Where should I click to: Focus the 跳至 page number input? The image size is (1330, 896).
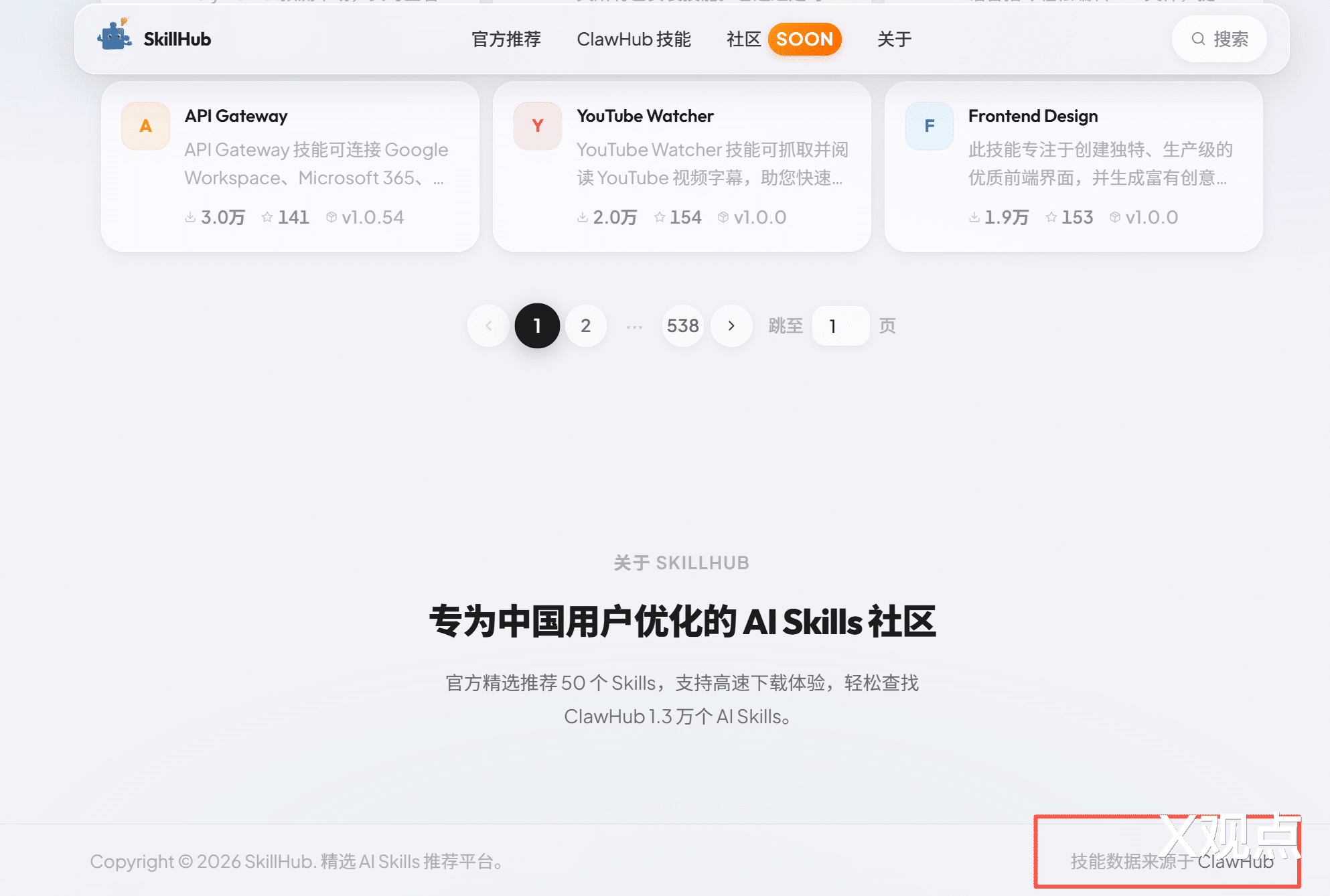pyautogui.click(x=840, y=326)
